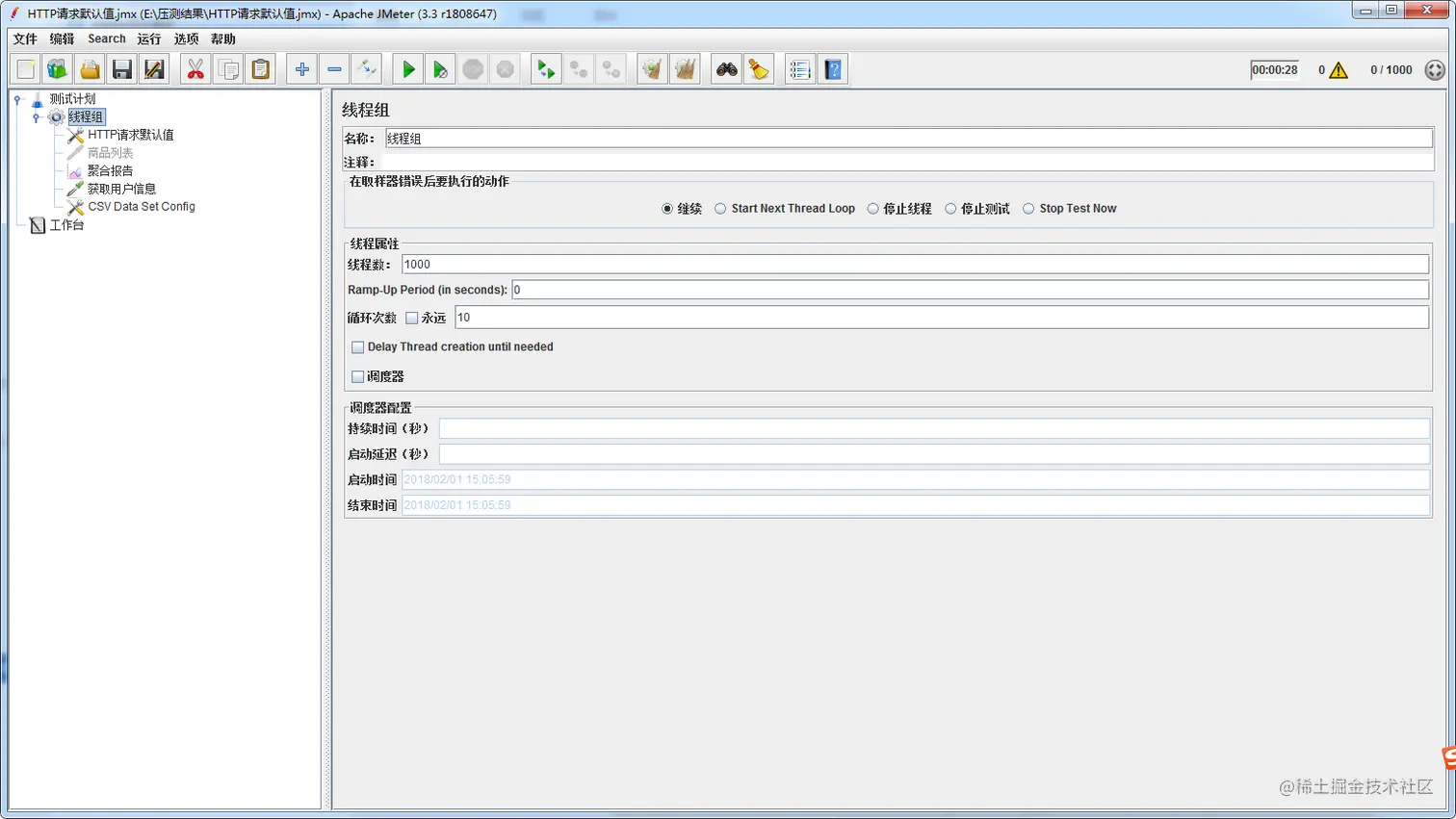This screenshot has width=1456, height=819.
Task: Click the Ramp-Up Period input field
Action: 971,290
